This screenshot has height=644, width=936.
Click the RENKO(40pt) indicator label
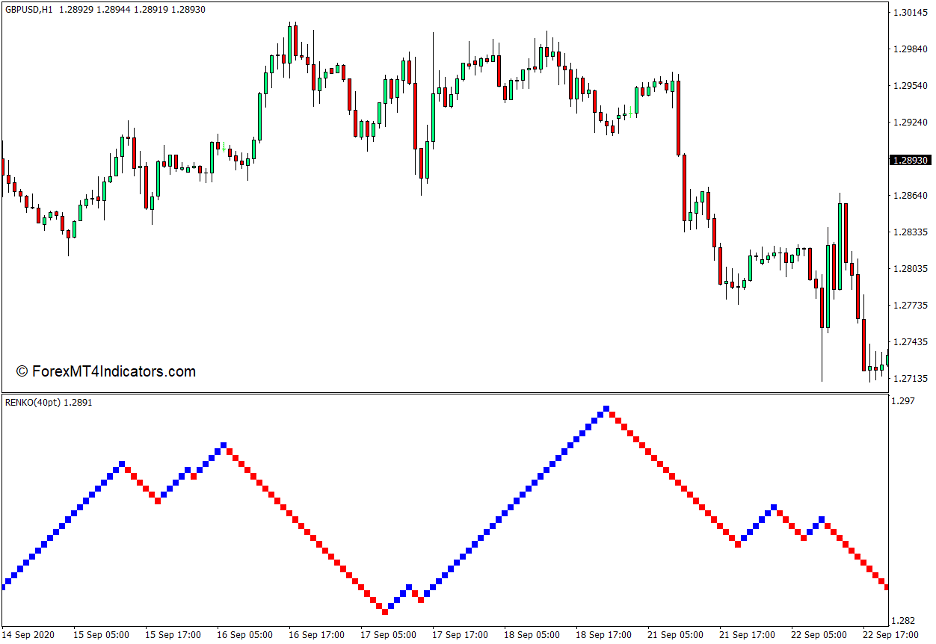pyautogui.click(x=34, y=402)
